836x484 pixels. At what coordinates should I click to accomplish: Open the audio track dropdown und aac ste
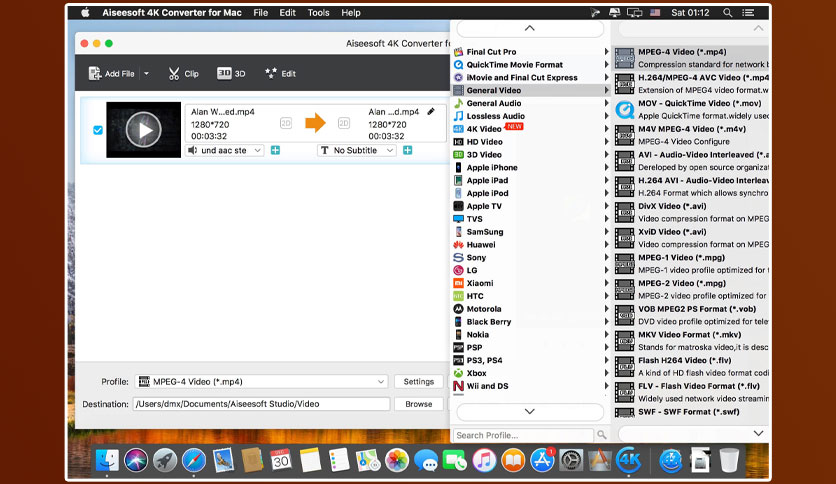click(225, 150)
